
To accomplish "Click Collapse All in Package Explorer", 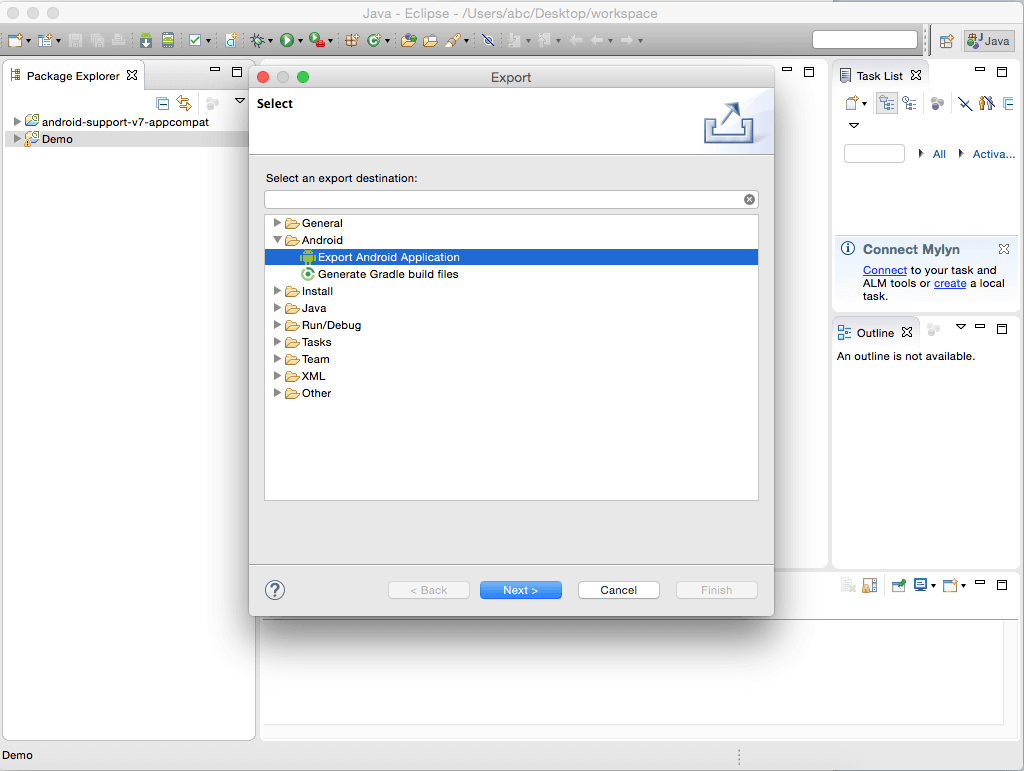I will (163, 103).
